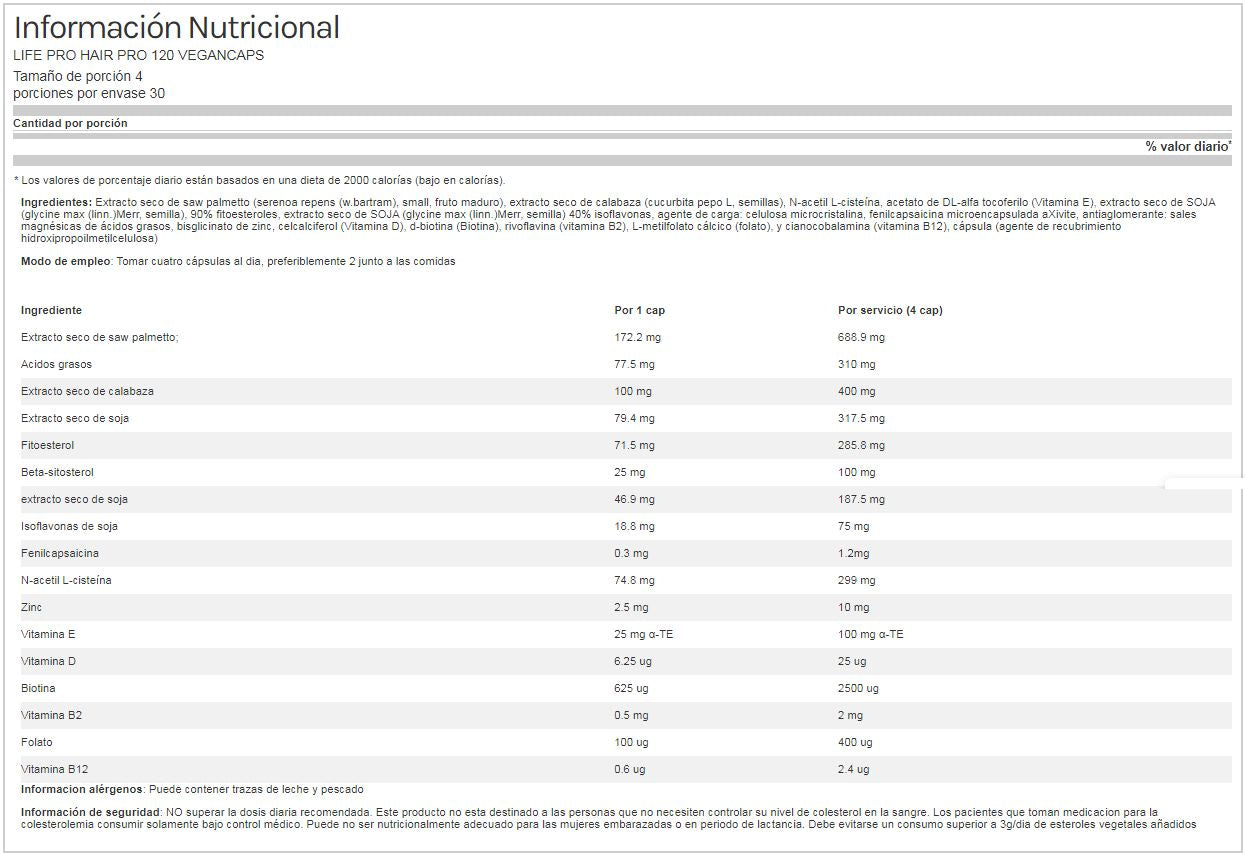Click the 'Vitamina D' row label
Screen dimensions: 1245x855
click(x=48, y=661)
